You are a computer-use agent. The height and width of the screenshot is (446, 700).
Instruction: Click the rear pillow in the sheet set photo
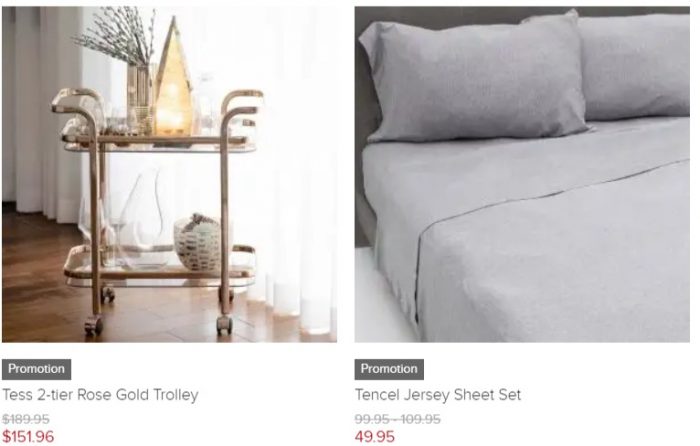click(x=634, y=67)
